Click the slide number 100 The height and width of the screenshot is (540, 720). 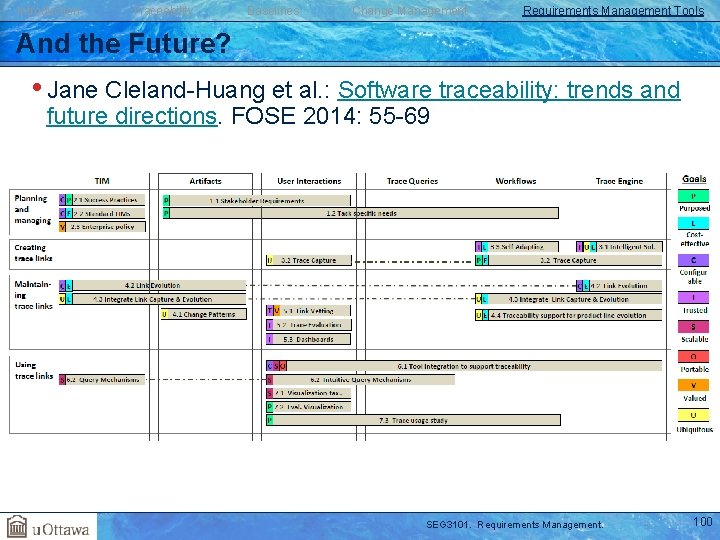coord(702,522)
